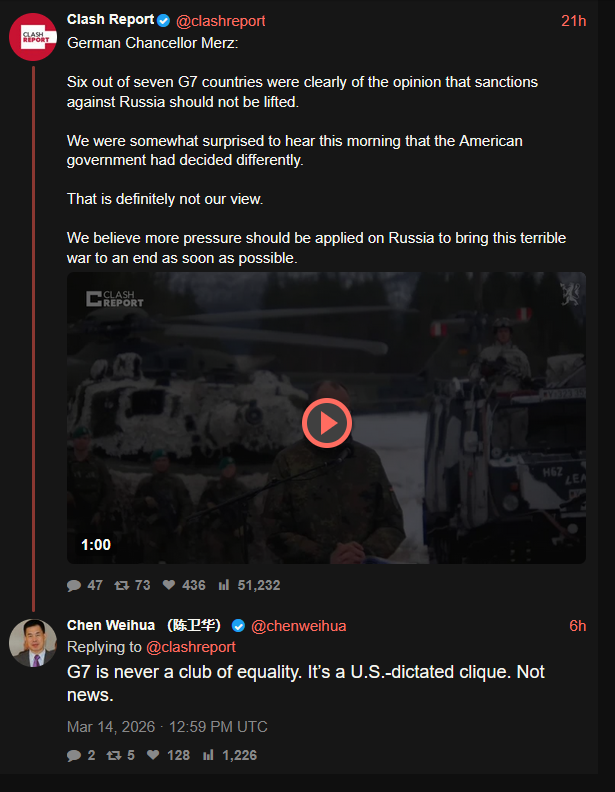This screenshot has width=615, height=792.
Task: Open @chenweihua handle link
Action: click(x=298, y=626)
